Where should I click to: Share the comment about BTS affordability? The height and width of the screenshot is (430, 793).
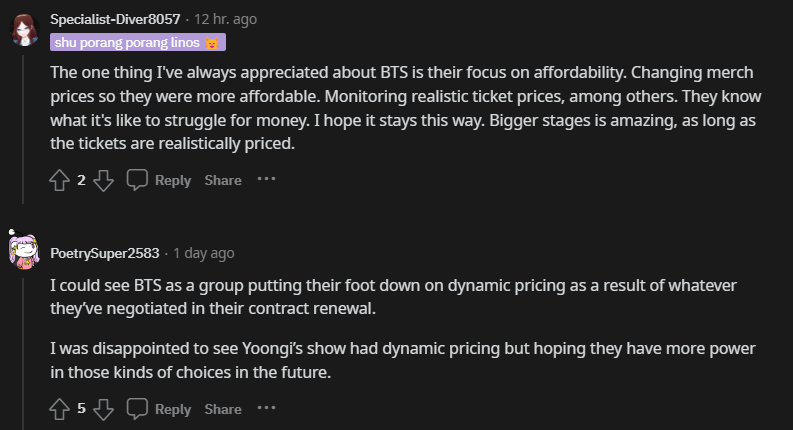point(223,180)
